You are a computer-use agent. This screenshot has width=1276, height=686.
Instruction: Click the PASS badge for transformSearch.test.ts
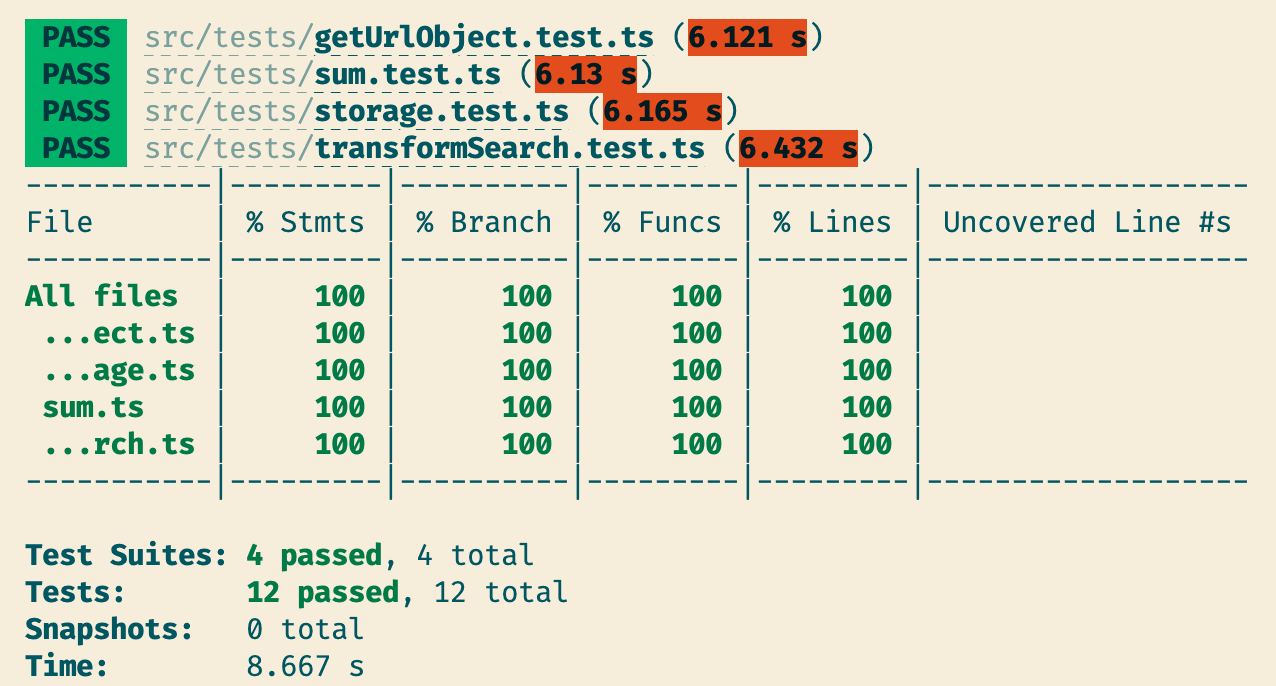[76, 148]
